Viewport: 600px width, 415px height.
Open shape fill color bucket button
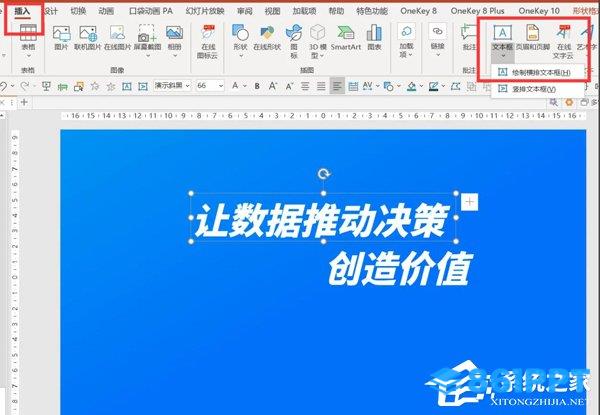pyautogui.click(x=411, y=86)
